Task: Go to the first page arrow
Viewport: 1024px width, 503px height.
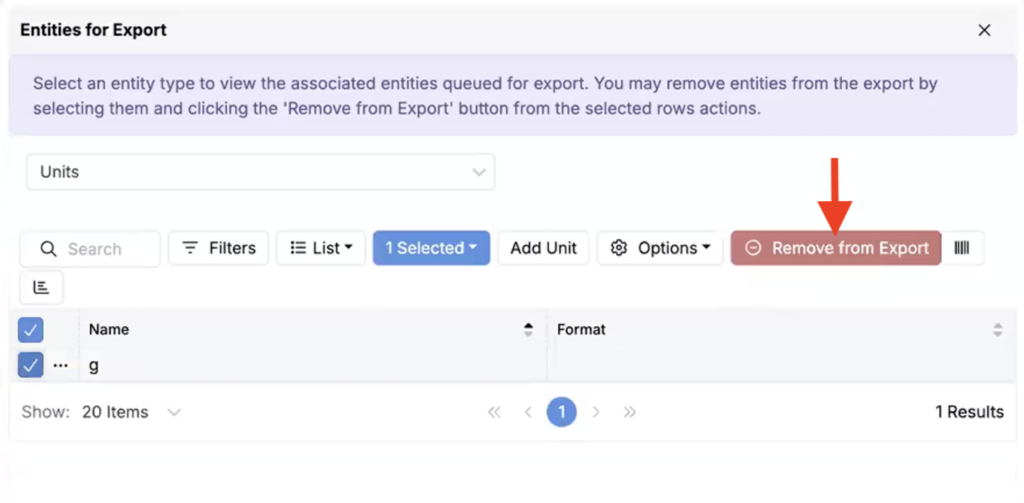Action: click(x=494, y=412)
